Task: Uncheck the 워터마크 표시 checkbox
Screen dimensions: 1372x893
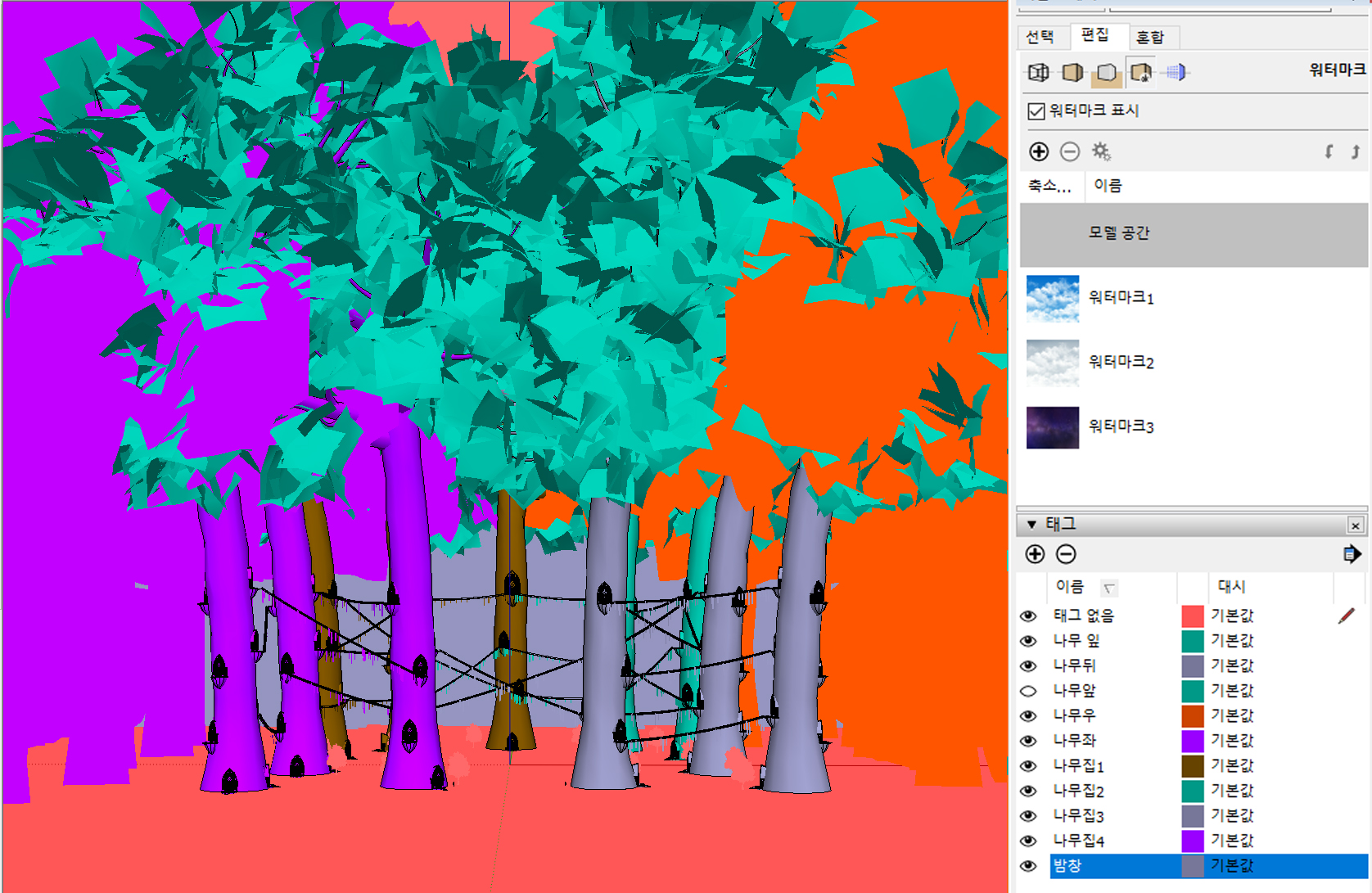Action: pos(1036,111)
